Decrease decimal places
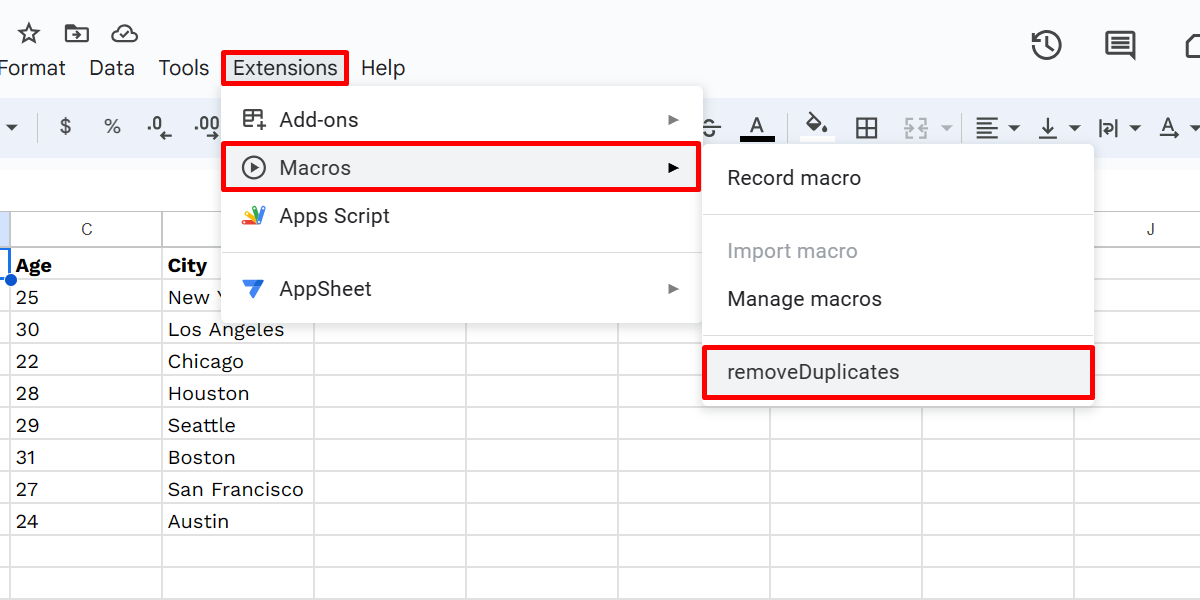 pyautogui.click(x=158, y=127)
